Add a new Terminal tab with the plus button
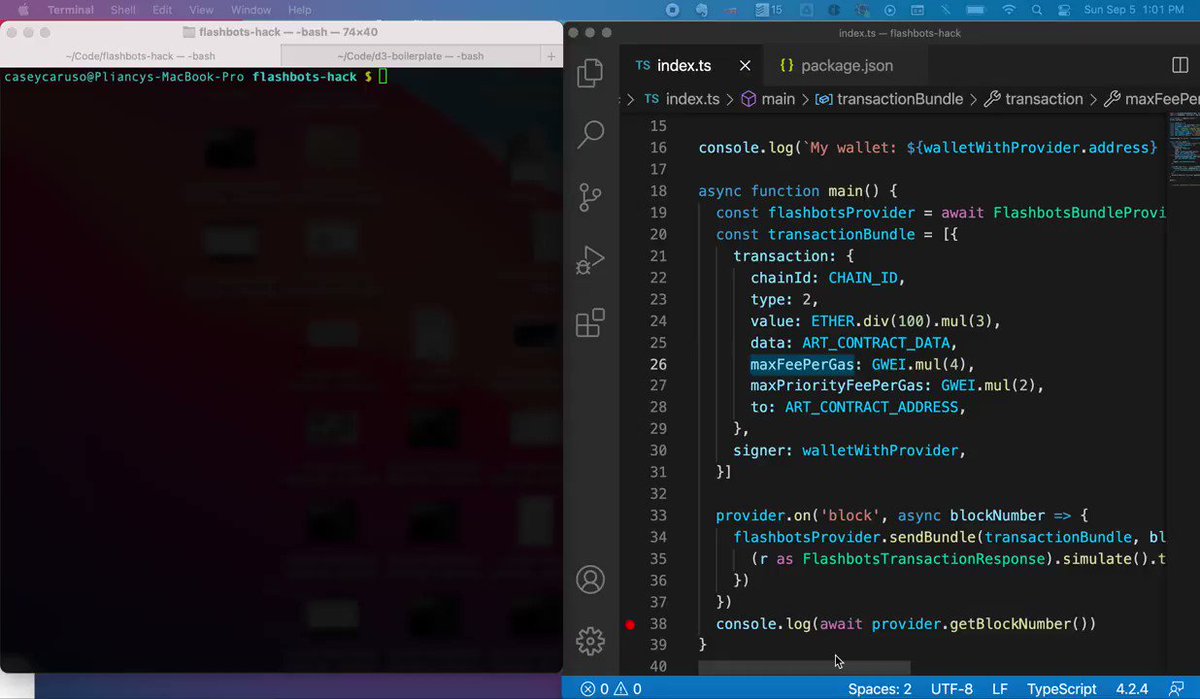The width and height of the screenshot is (1200, 699). [x=551, y=56]
